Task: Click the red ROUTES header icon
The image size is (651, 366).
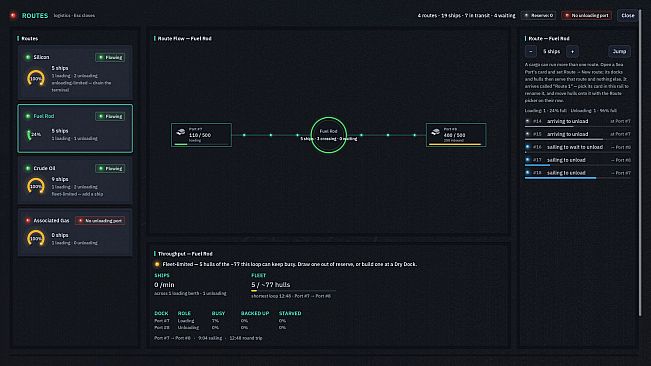Action: pyautogui.click(x=13, y=15)
